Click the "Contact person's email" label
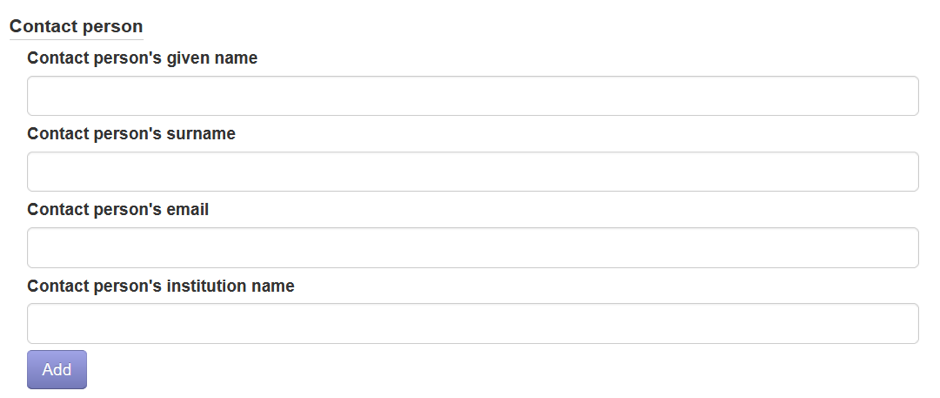The height and width of the screenshot is (398, 940). tap(118, 210)
